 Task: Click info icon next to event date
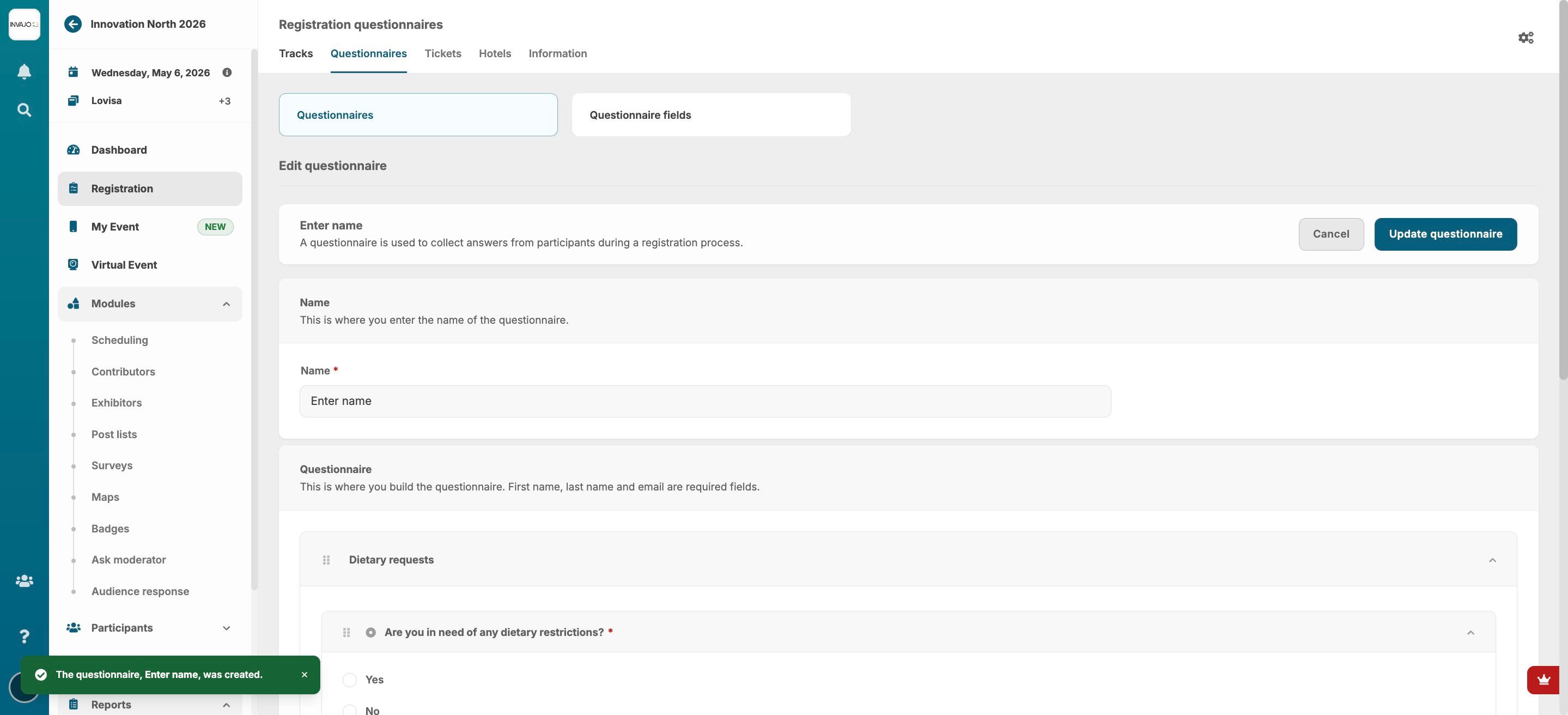pyautogui.click(x=227, y=72)
